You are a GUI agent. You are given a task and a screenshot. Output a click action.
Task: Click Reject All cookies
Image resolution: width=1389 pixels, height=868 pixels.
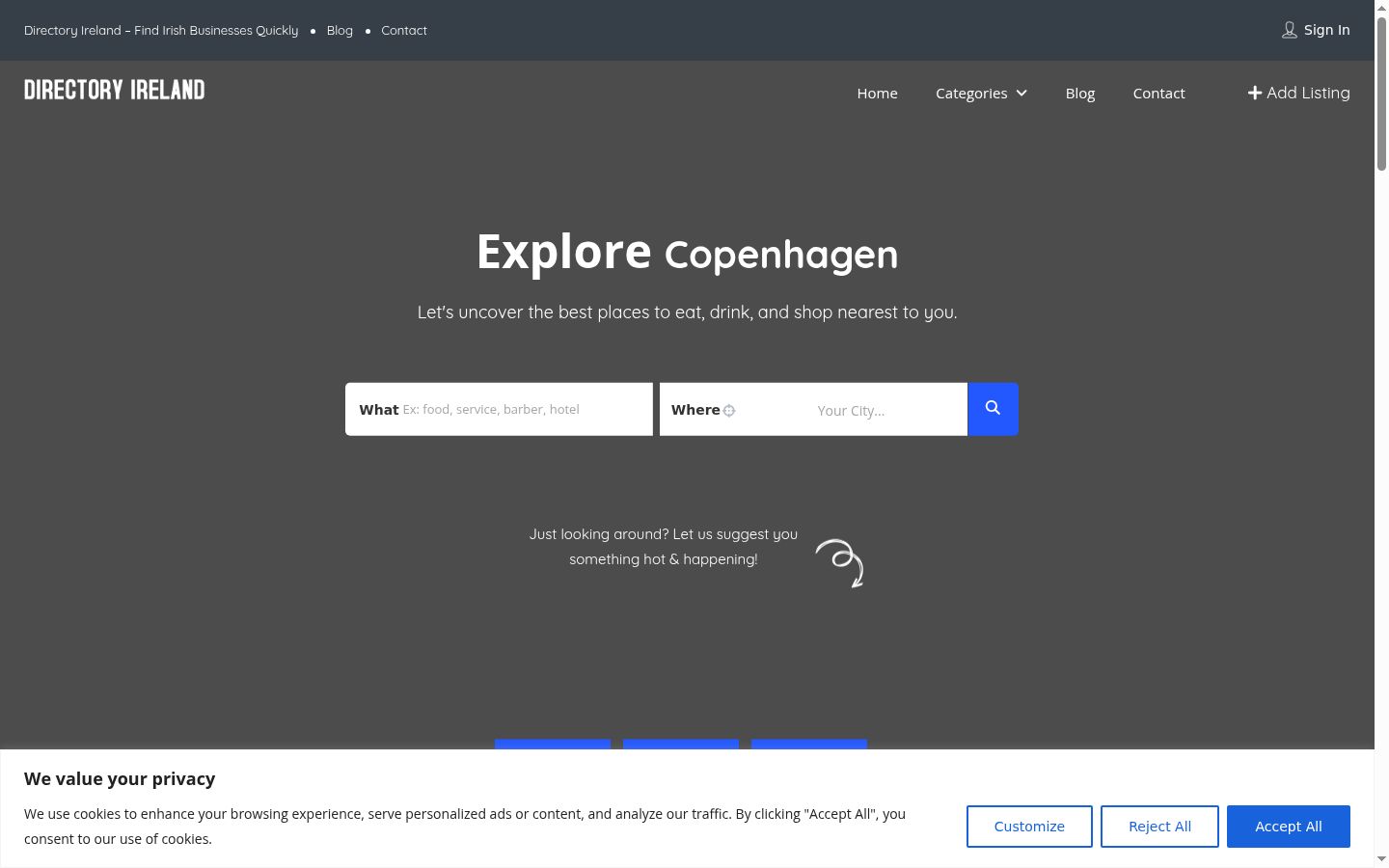click(1159, 827)
